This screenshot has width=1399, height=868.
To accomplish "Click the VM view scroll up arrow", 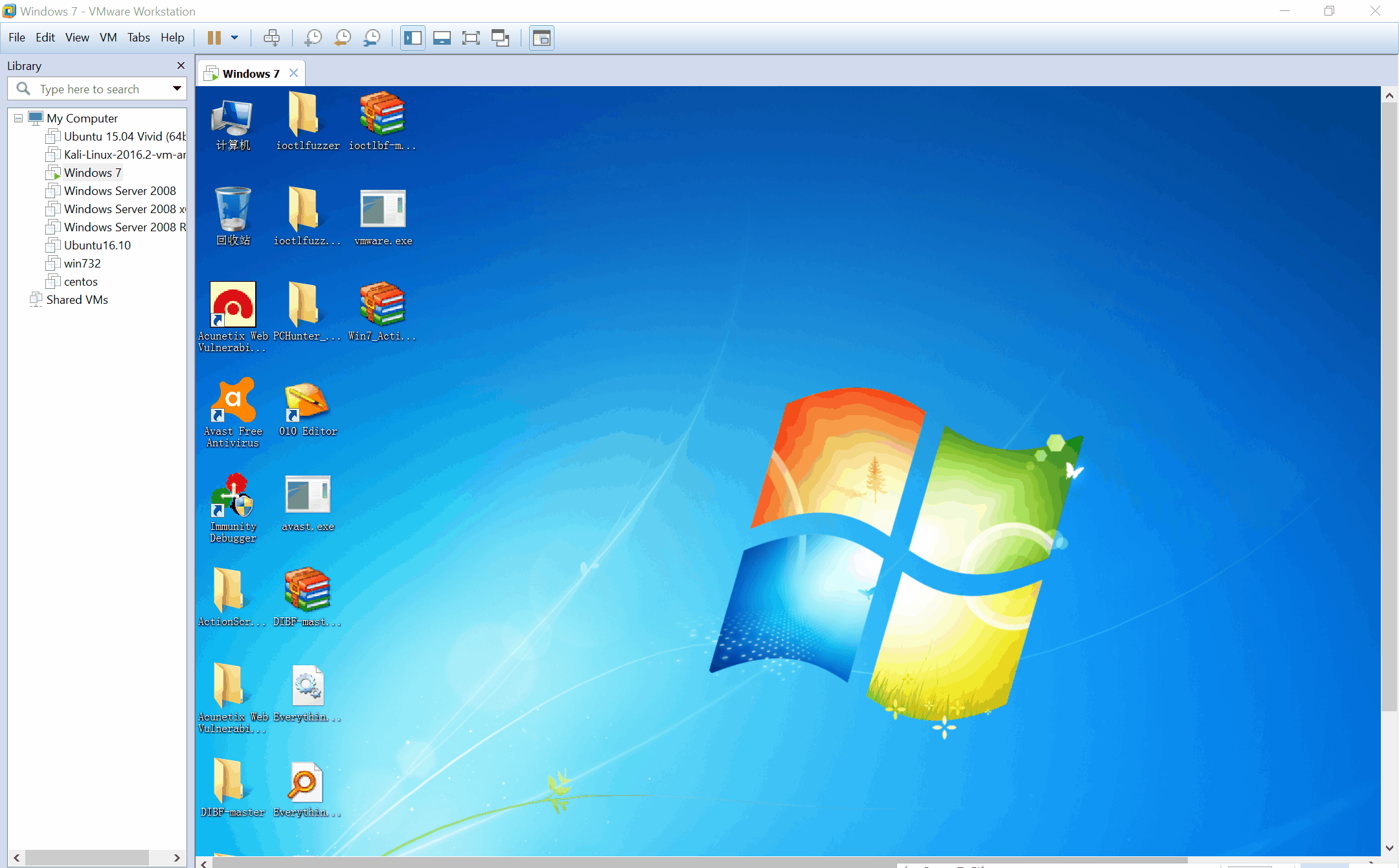I will point(1389,95).
